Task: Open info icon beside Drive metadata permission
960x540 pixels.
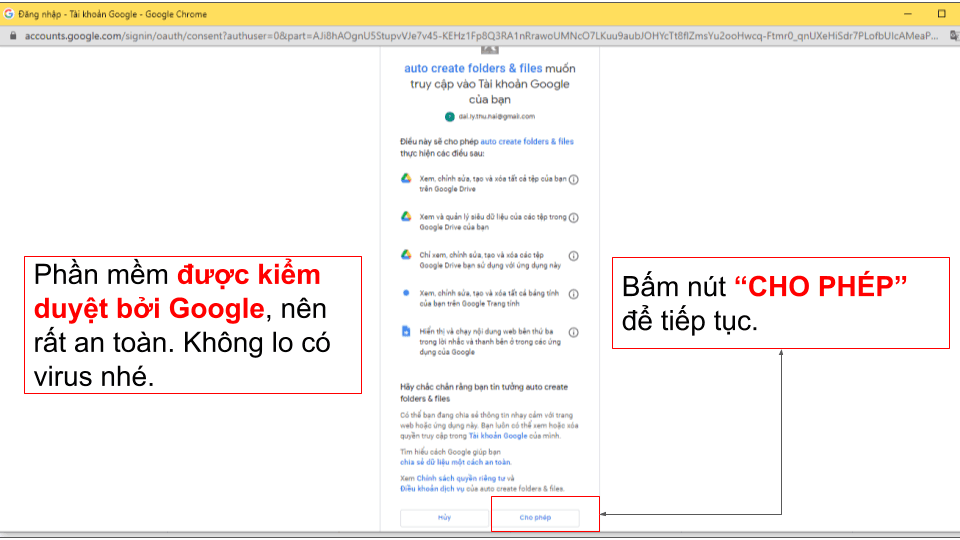Action: tap(574, 218)
